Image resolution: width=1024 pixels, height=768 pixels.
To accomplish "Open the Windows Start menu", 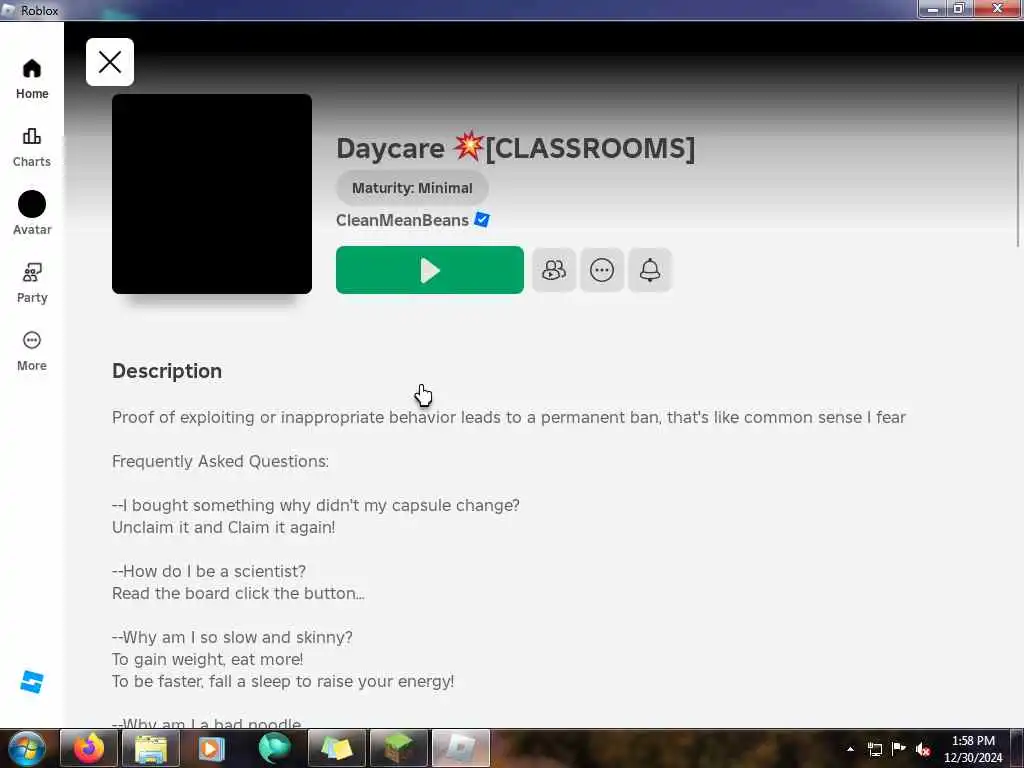I will pyautogui.click(x=26, y=748).
